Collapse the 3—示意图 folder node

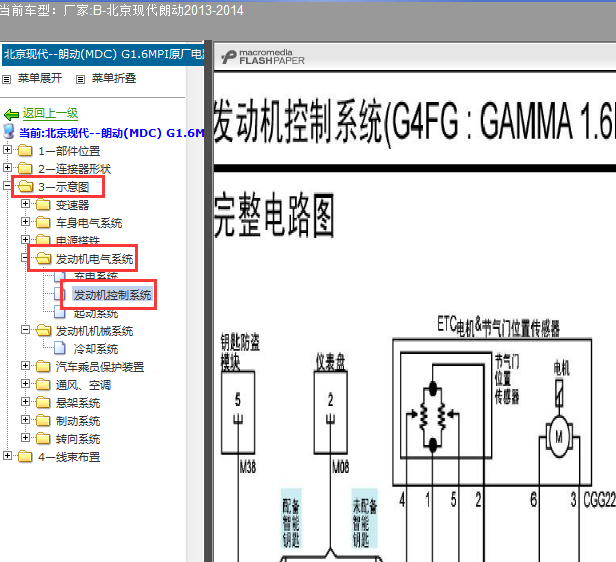click(7, 185)
